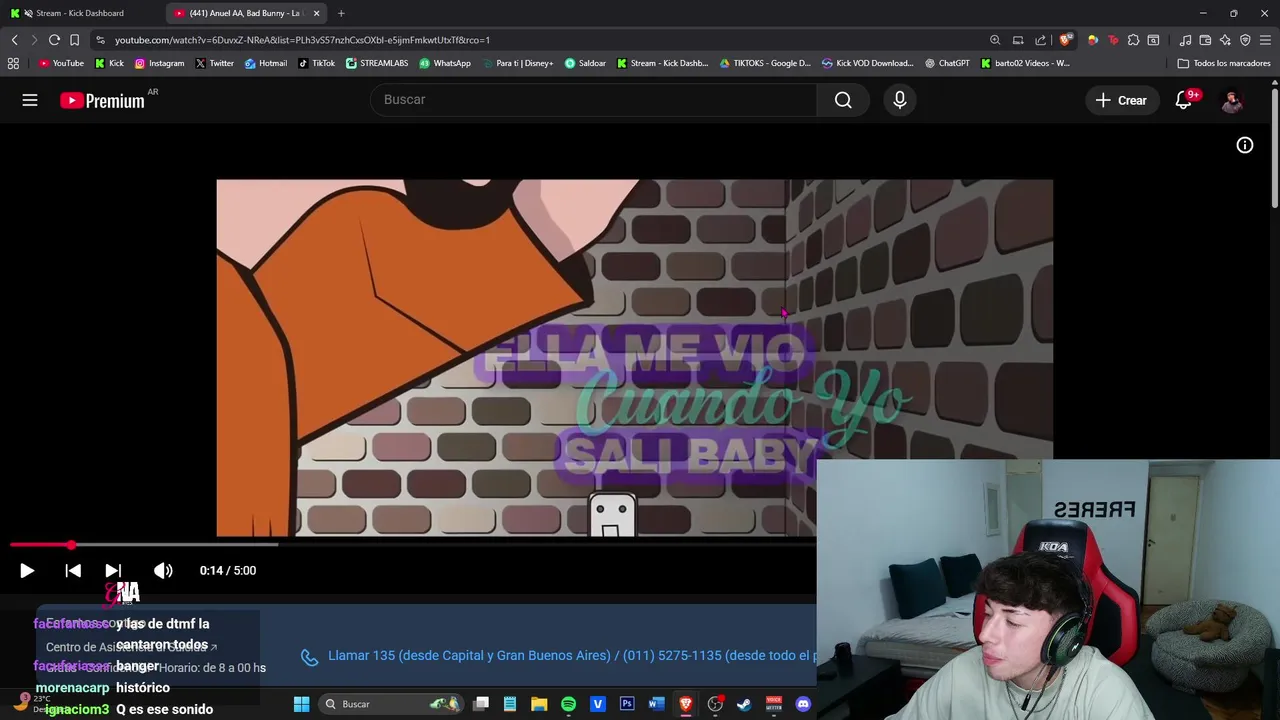Show video info icon at top right

click(x=1245, y=145)
